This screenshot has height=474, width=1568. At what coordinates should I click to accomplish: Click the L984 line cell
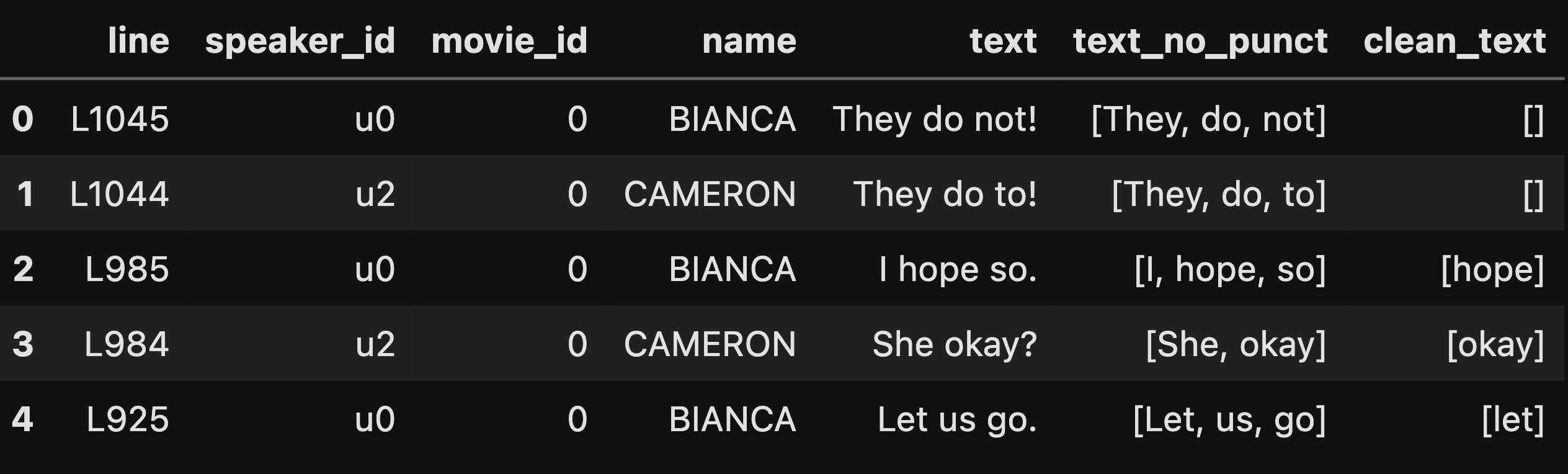127,344
